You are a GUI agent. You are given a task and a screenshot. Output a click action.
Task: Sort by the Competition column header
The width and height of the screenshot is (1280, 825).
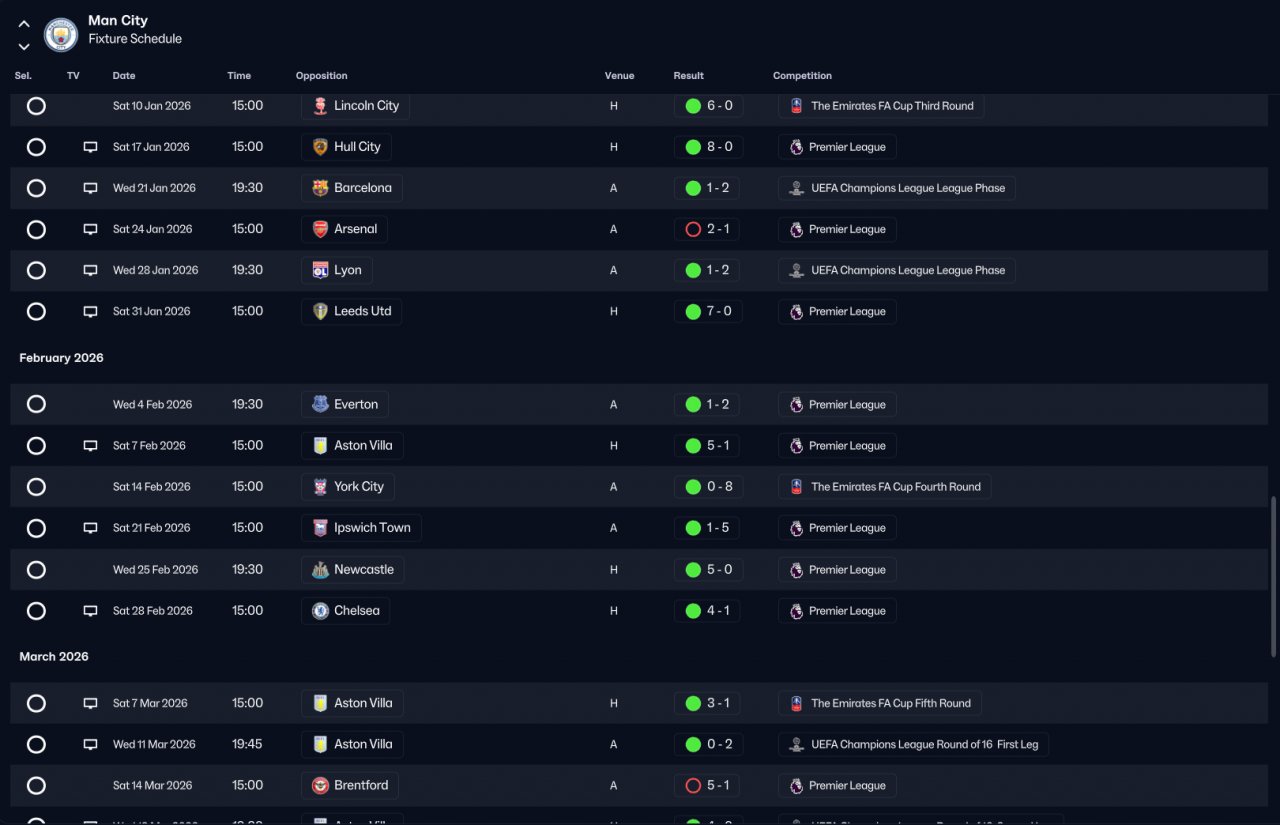coord(802,76)
